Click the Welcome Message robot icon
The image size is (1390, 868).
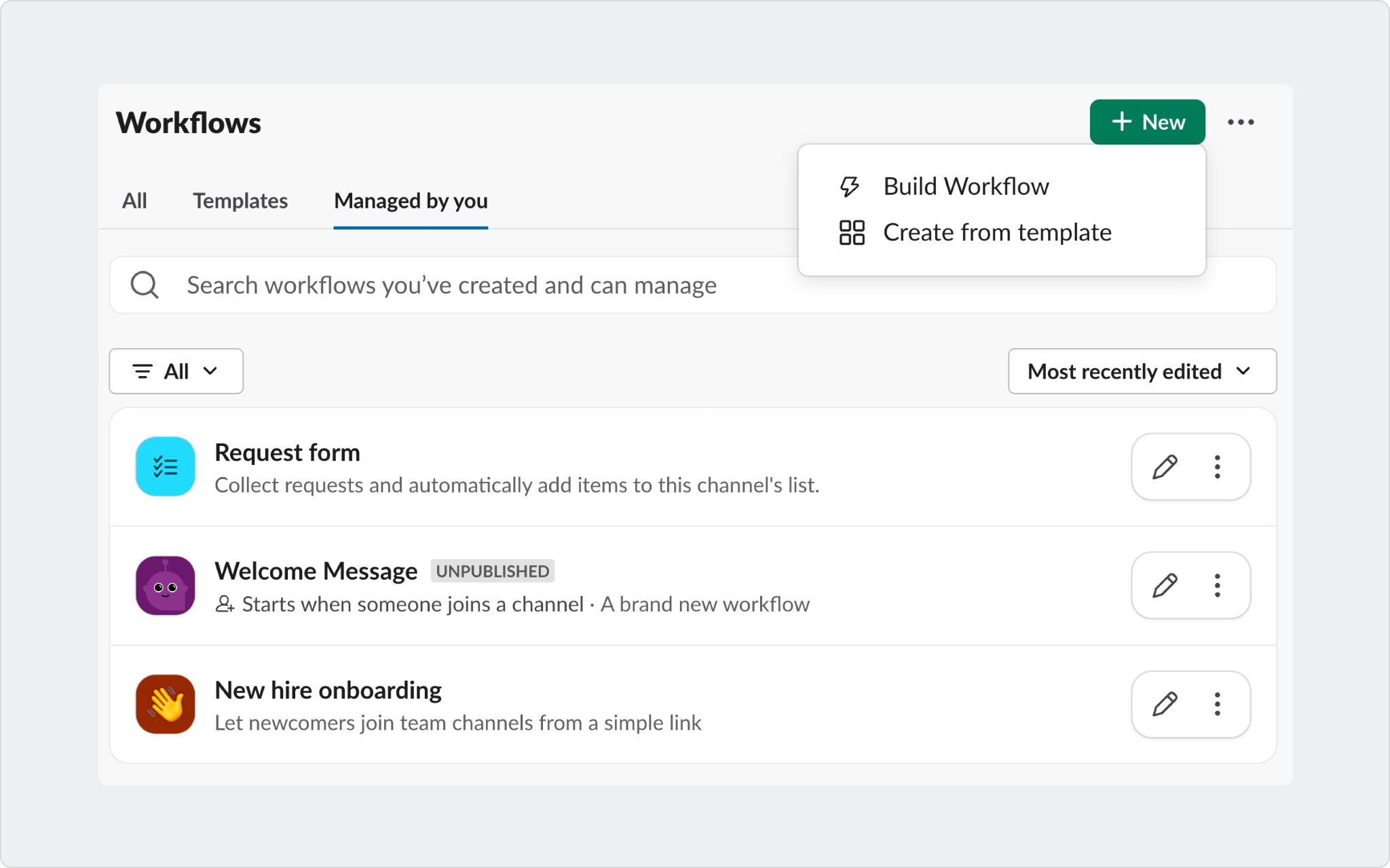[x=165, y=585]
